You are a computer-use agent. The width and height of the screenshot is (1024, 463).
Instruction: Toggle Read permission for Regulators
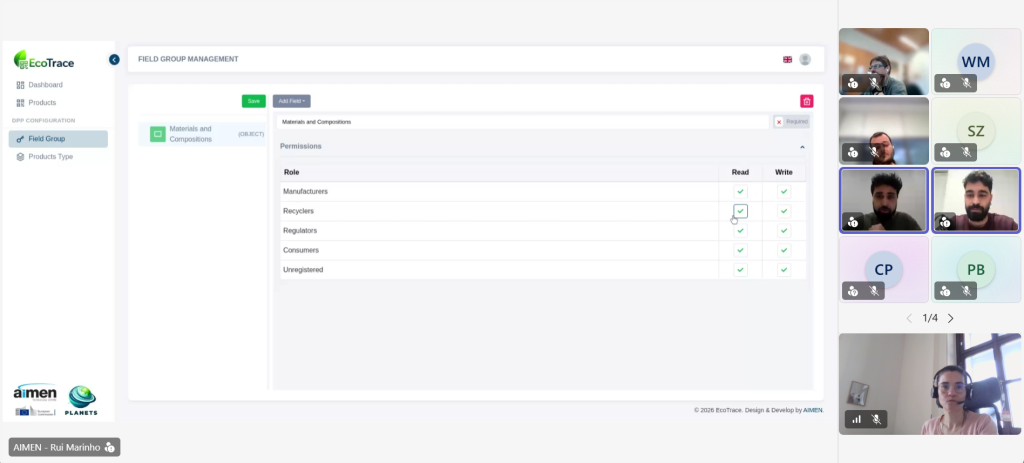click(x=740, y=231)
